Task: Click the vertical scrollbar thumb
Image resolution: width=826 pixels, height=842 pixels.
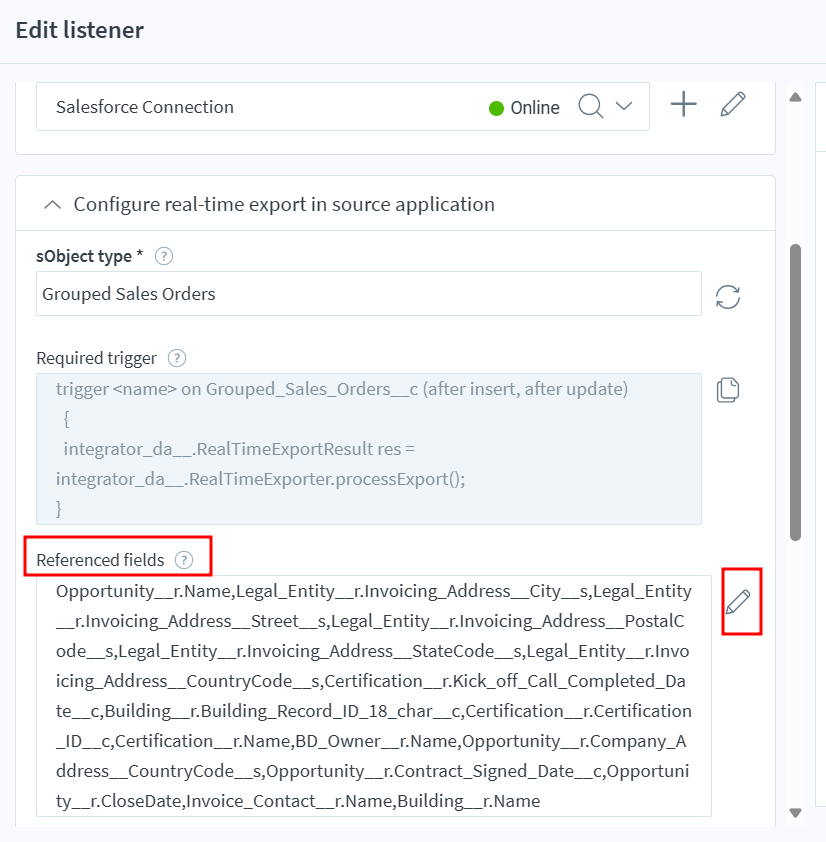Action: 796,390
